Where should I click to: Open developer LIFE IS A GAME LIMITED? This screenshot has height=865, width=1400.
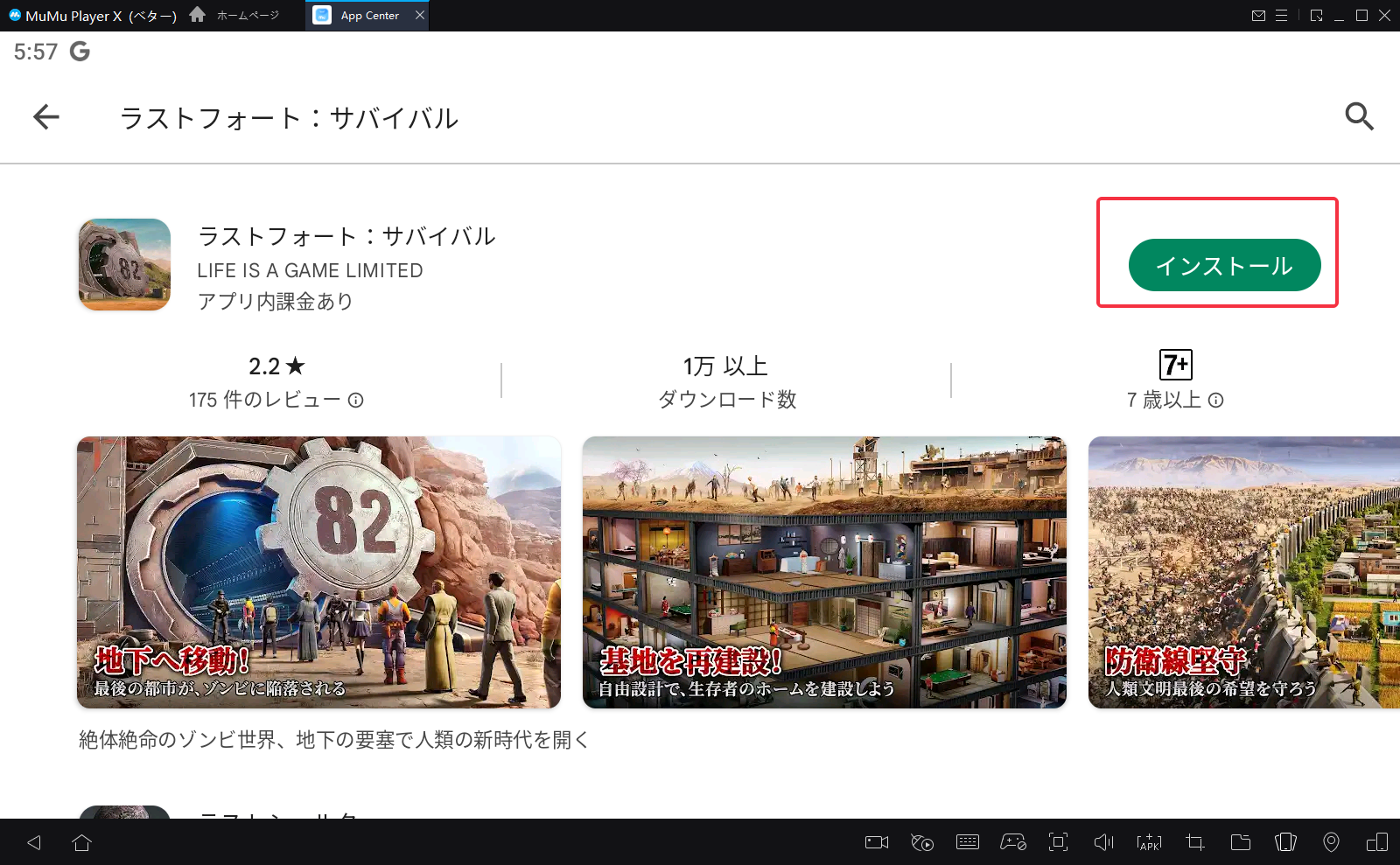tap(310, 270)
